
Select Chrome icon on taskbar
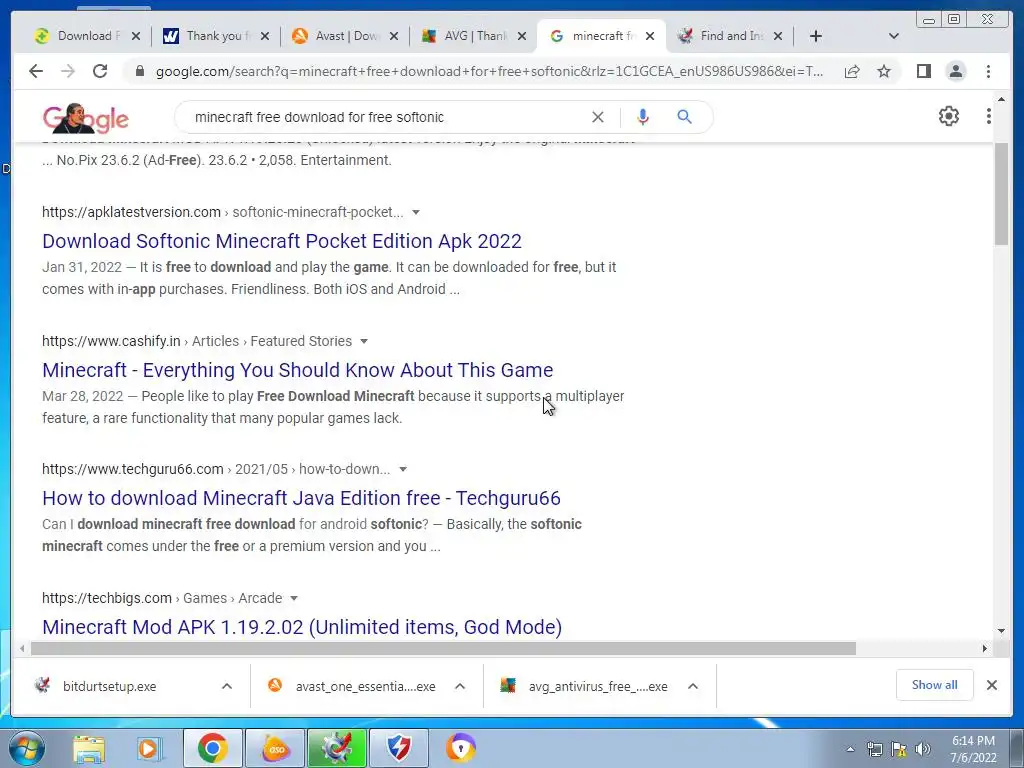pos(212,748)
